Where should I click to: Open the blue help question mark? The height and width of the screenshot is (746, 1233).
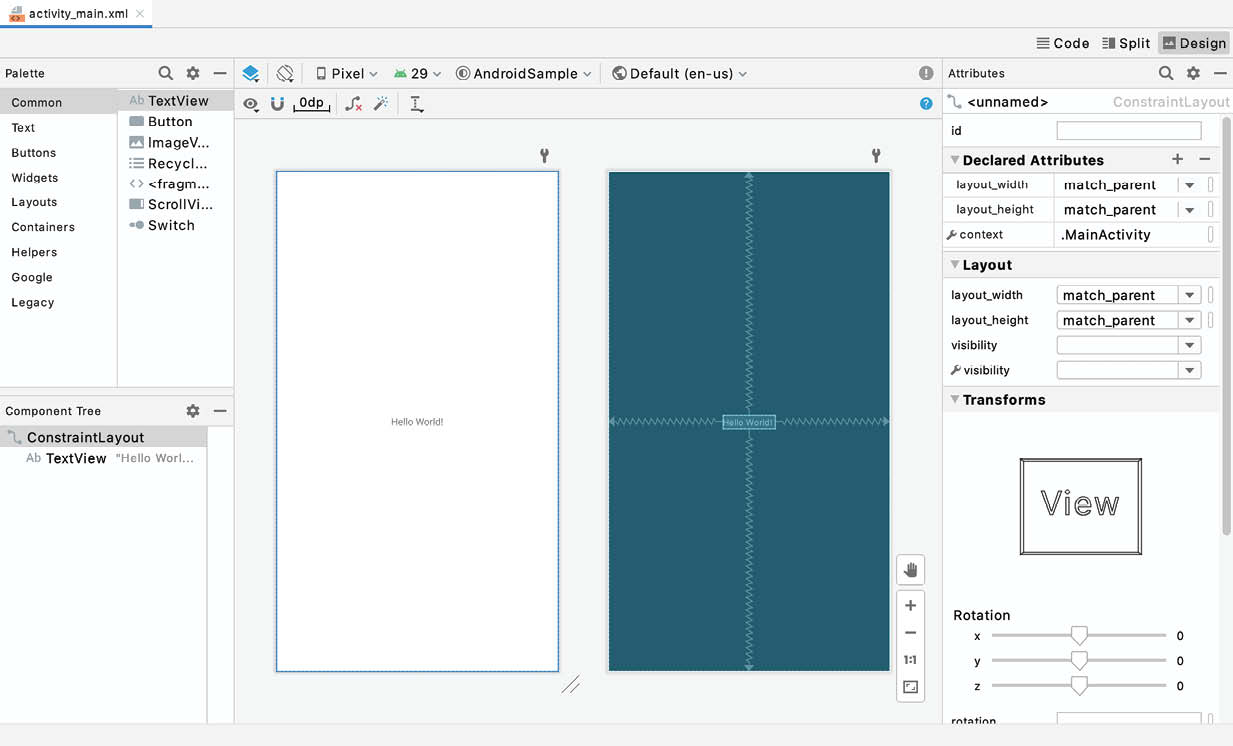926,103
